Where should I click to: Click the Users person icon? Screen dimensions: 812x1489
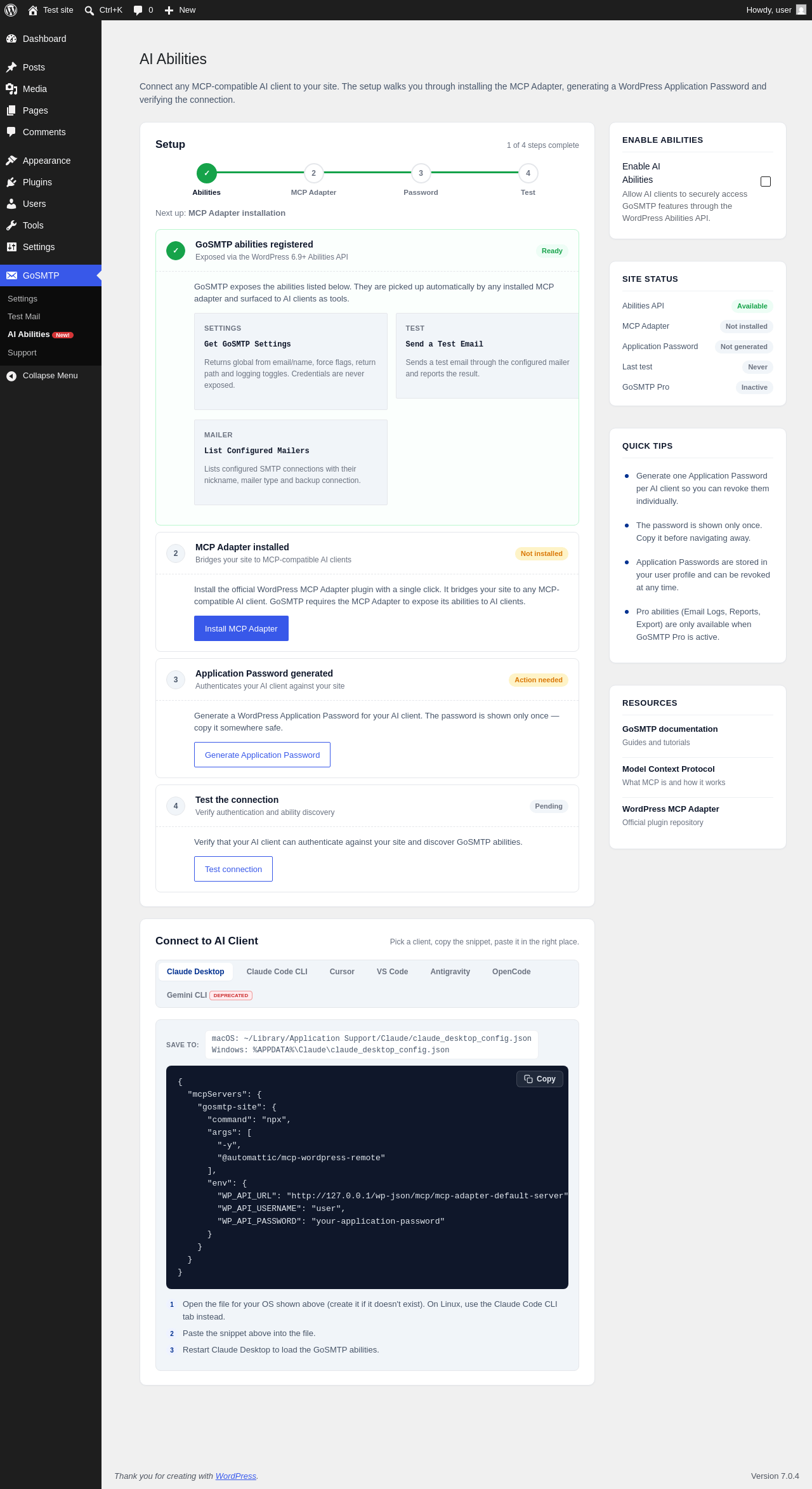[x=11, y=204]
